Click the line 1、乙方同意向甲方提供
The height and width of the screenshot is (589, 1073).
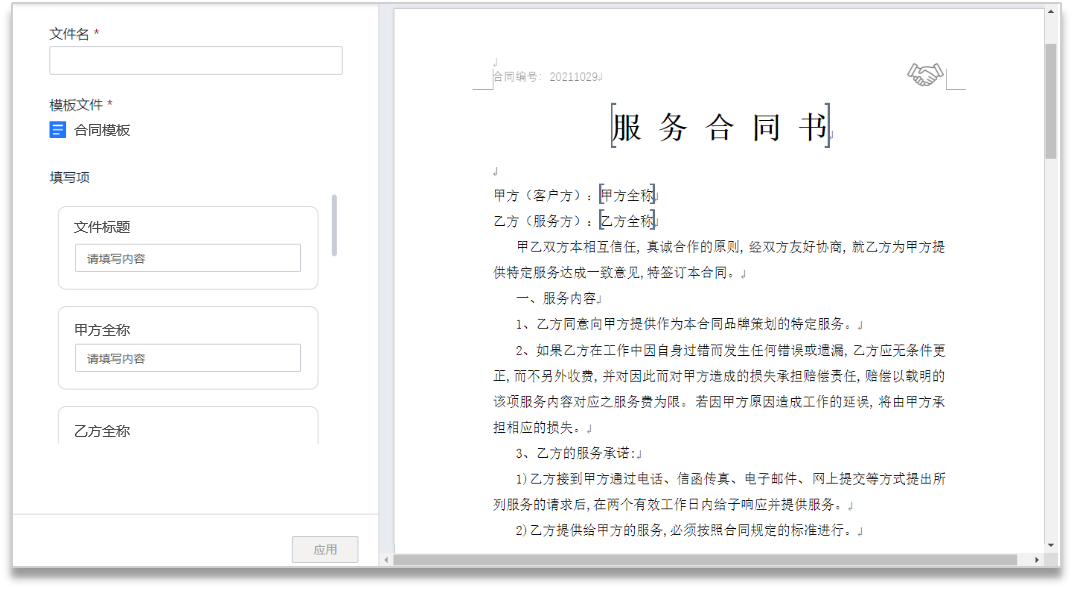pyautogui.click(x=688, y=324)
